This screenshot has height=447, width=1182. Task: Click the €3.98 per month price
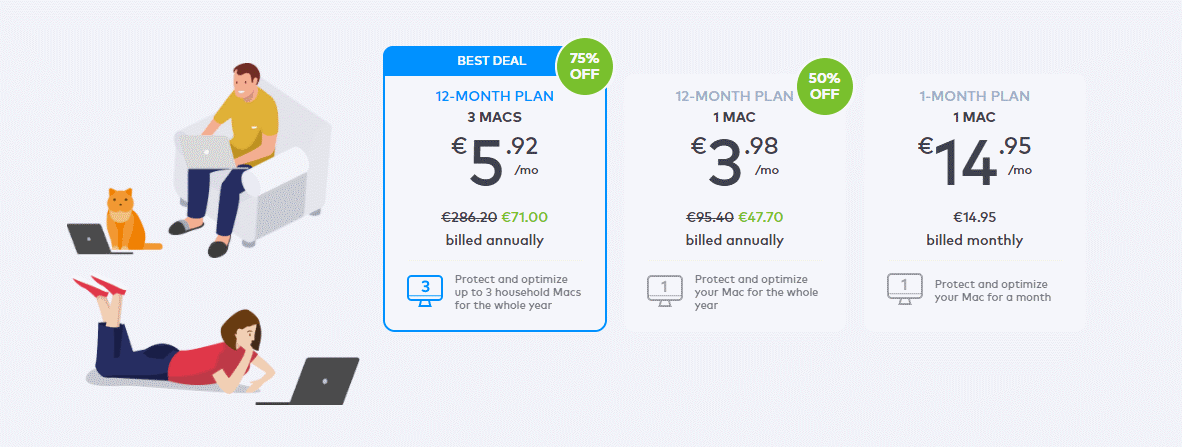(734, 161)
